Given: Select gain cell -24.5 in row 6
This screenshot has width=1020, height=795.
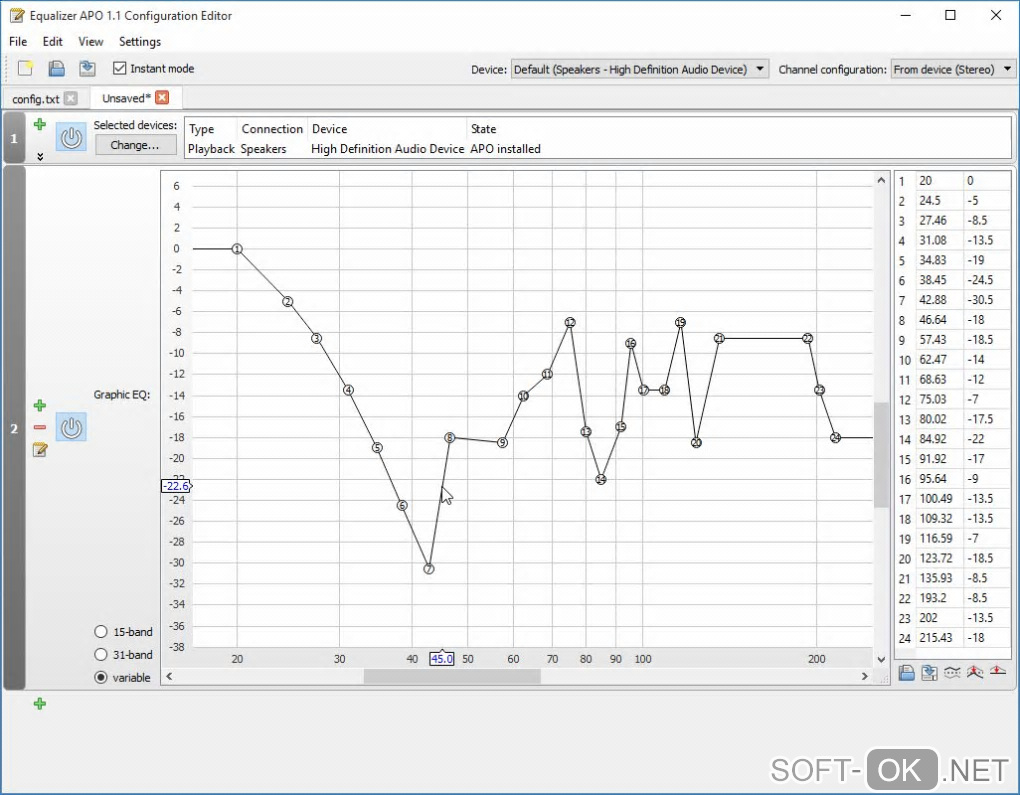Looking at the screenshot, I should click(x=986, y=280).
